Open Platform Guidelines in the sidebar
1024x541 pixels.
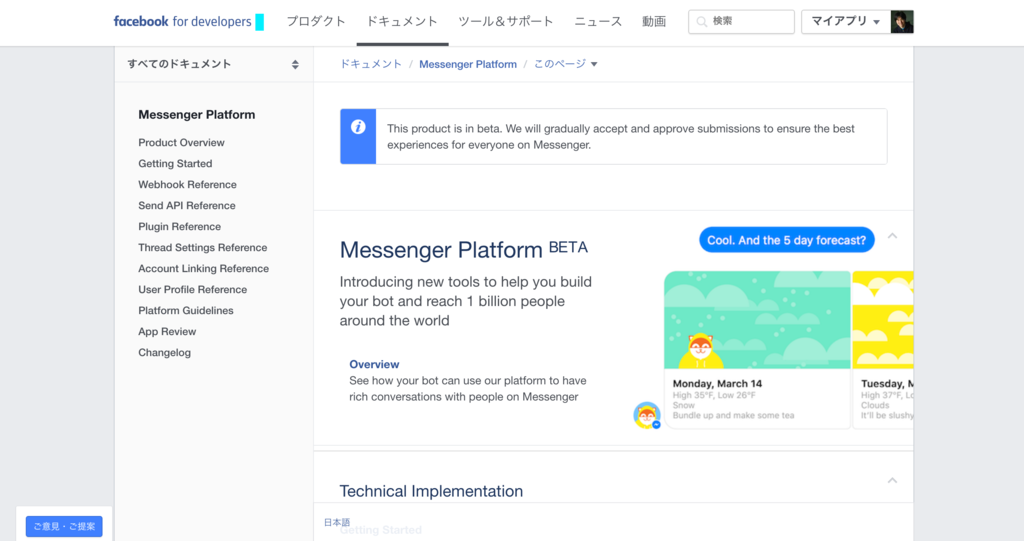click(x=185, y=310)
